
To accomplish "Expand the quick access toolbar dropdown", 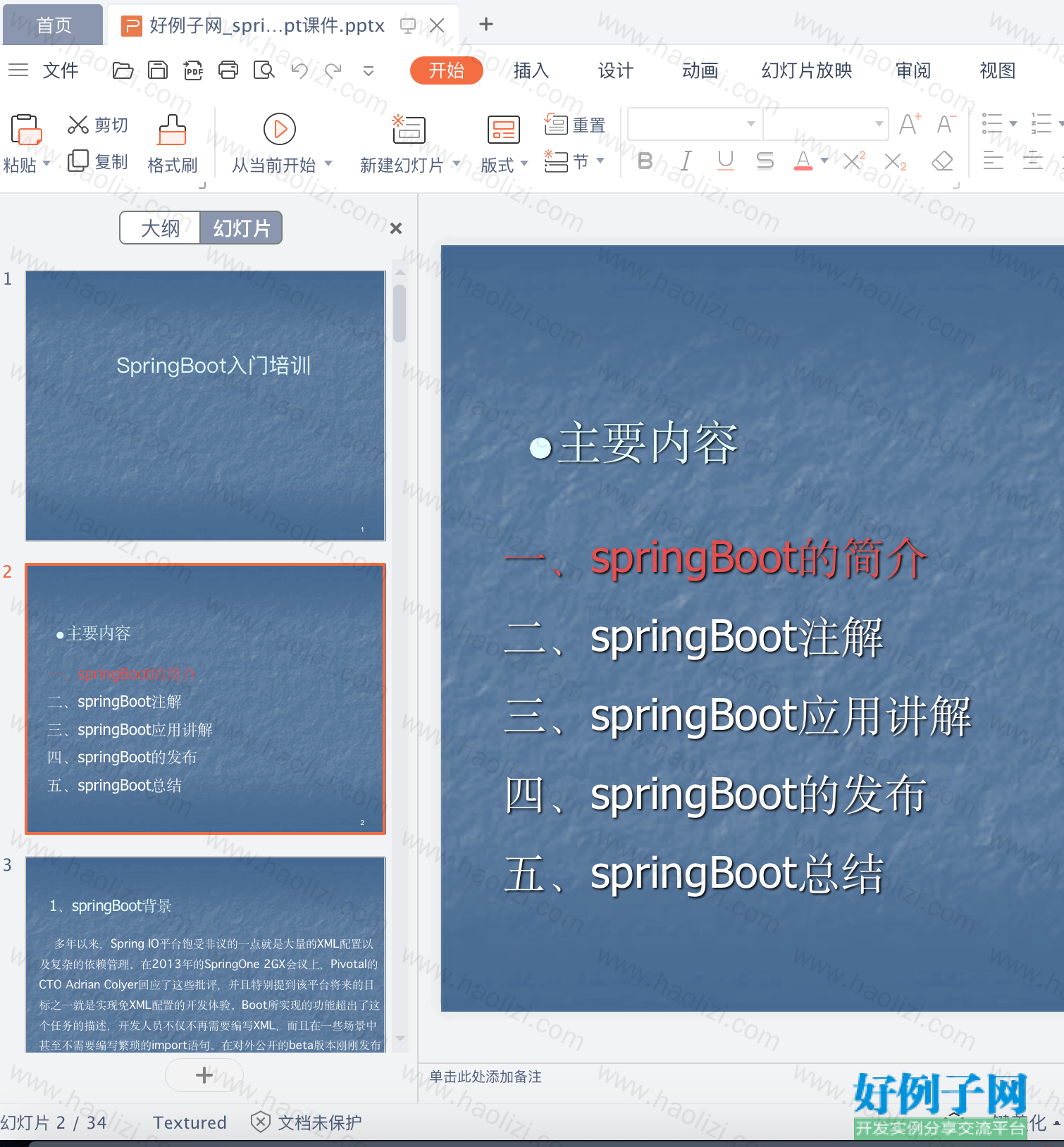I will 368,70.
